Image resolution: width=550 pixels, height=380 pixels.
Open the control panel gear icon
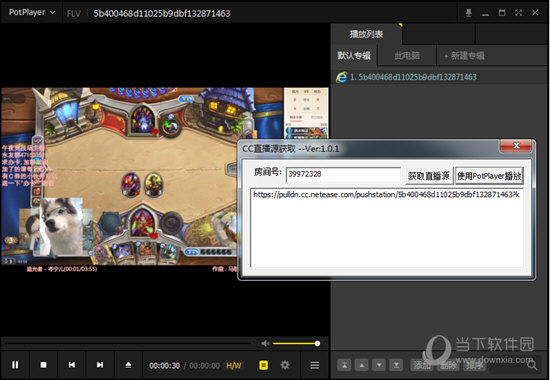[285, 365]
